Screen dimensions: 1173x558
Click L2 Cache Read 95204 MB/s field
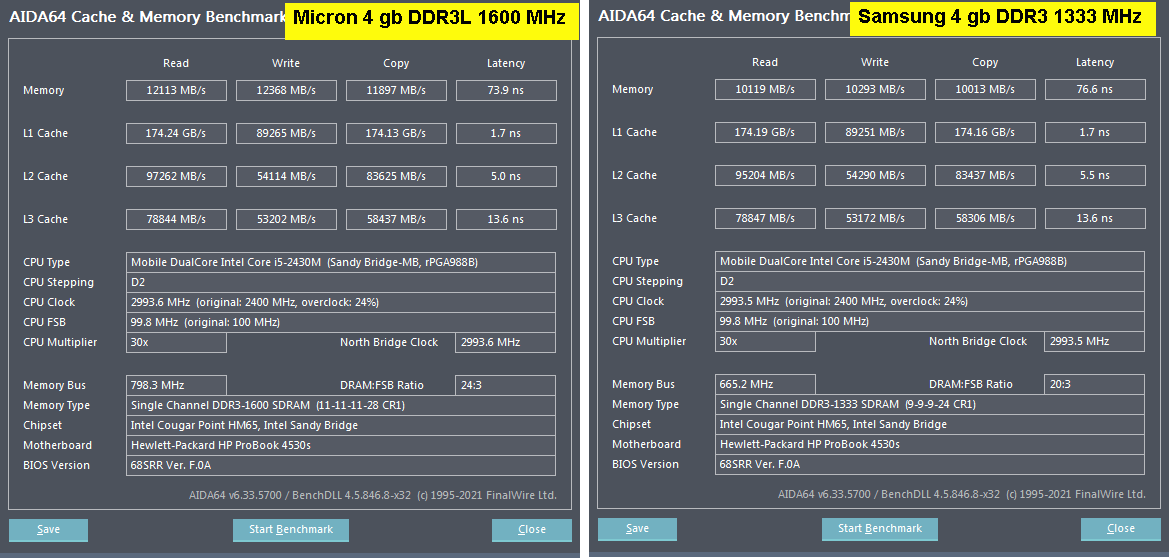pos(765,176)
